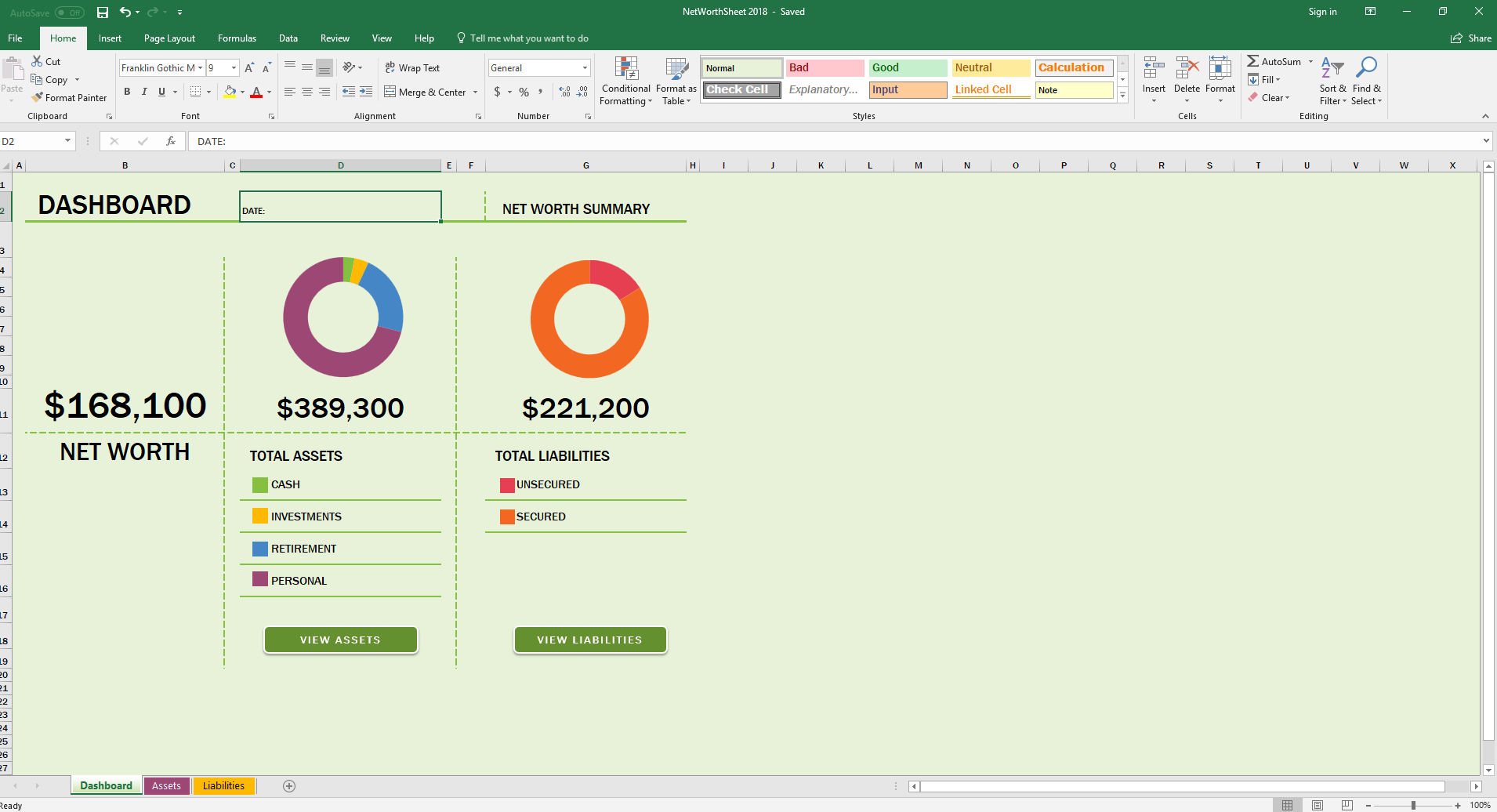
Task: Click the zoom slider handle
Action: 1413,806
